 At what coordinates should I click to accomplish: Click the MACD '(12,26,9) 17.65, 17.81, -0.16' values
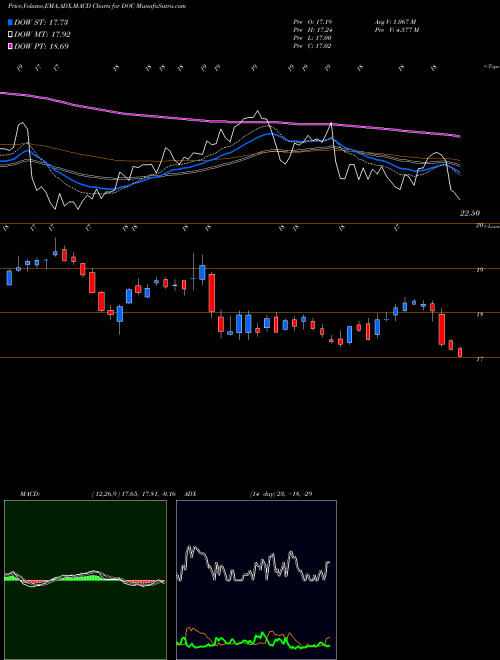pos(136,494)
